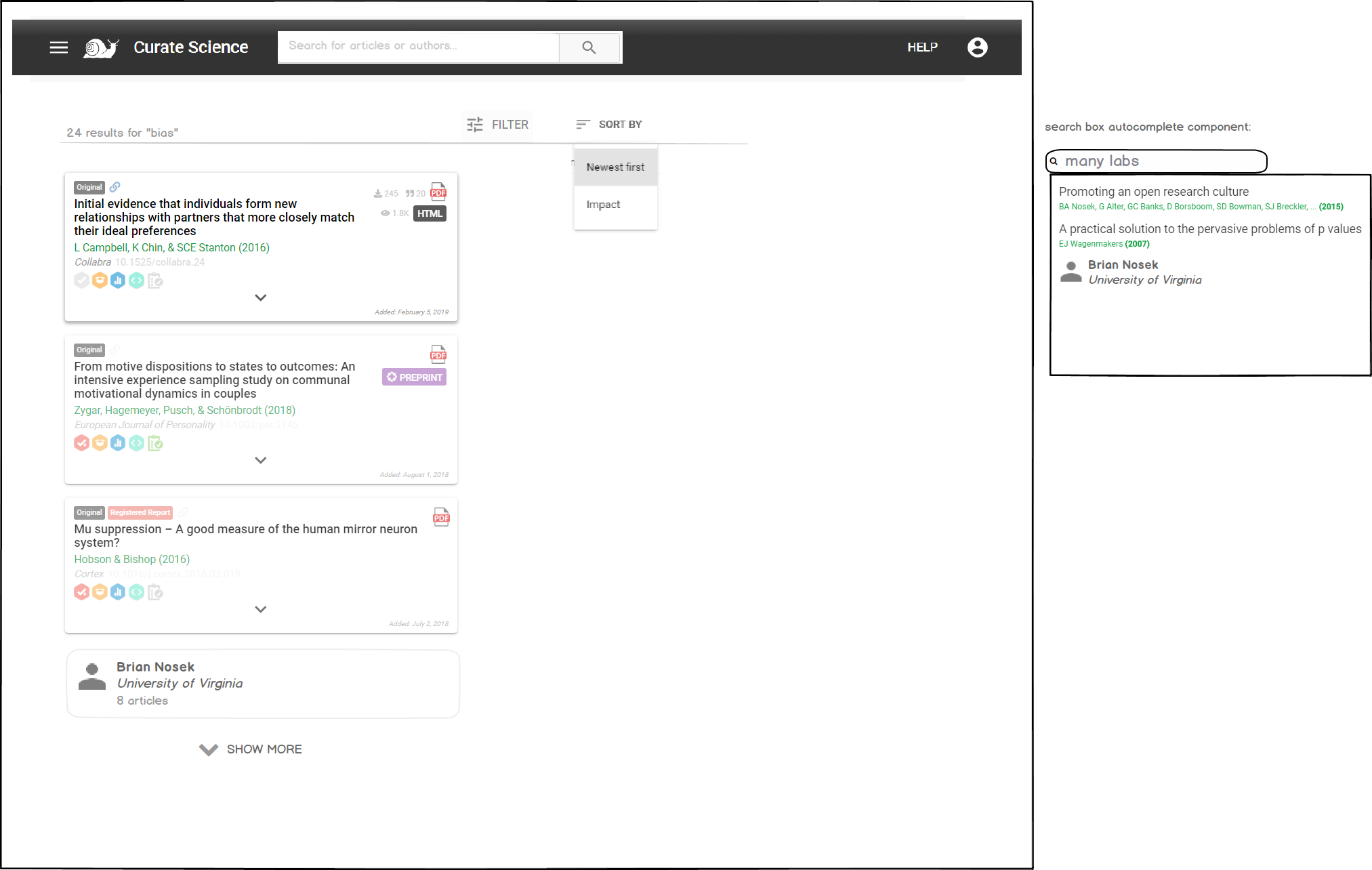Image resolution: width=1372 pixels, height=870 pixels.
Task: Click orange graduation cap badge on first article
Action: point(100,281)
